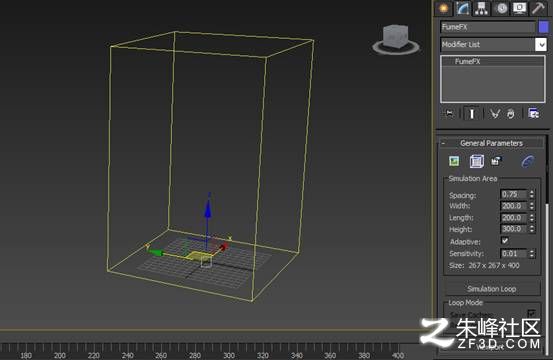This screenshot has height=360, width=553.
Task: Open the Create command panel tab
Action: tap(444, 8)
